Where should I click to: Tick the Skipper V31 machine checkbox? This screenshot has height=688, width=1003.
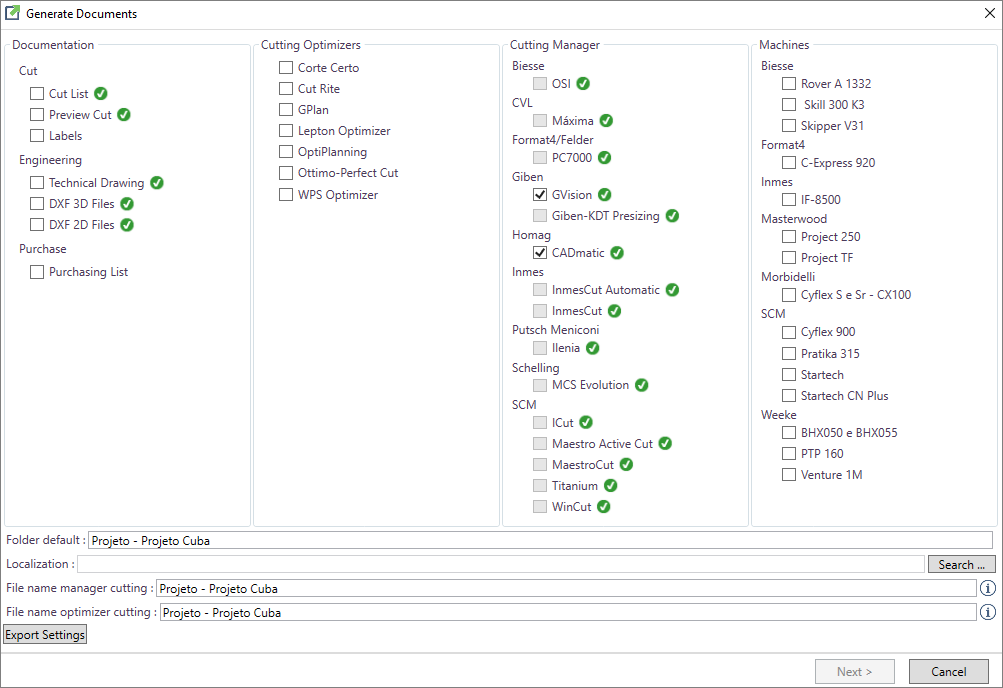[789, 126]
